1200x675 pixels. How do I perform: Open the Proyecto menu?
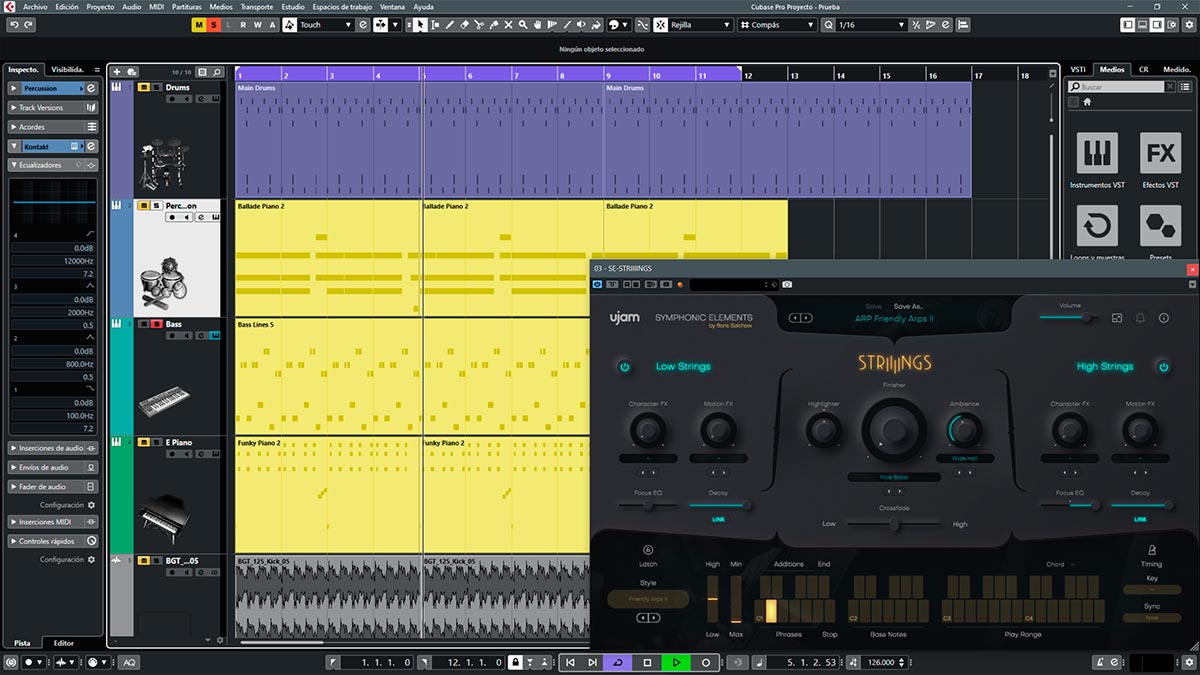(100, 6)
